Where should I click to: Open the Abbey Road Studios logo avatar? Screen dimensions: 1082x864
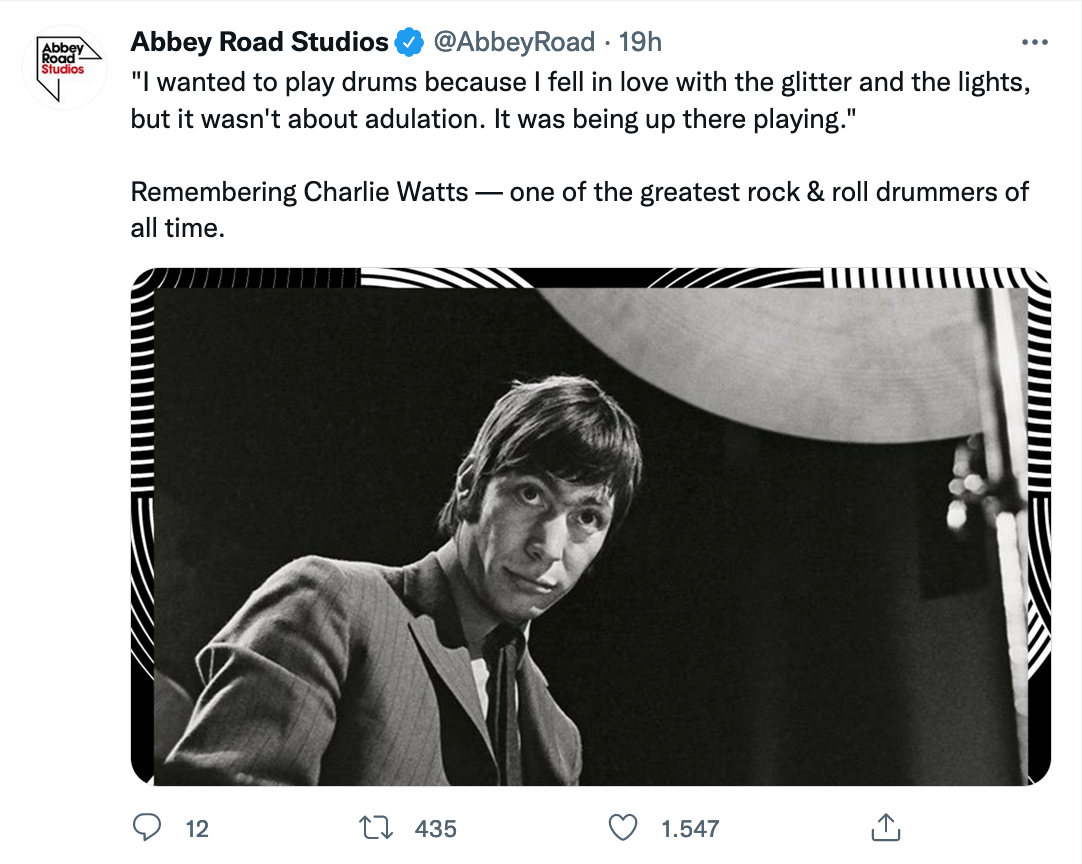point(65,68)
